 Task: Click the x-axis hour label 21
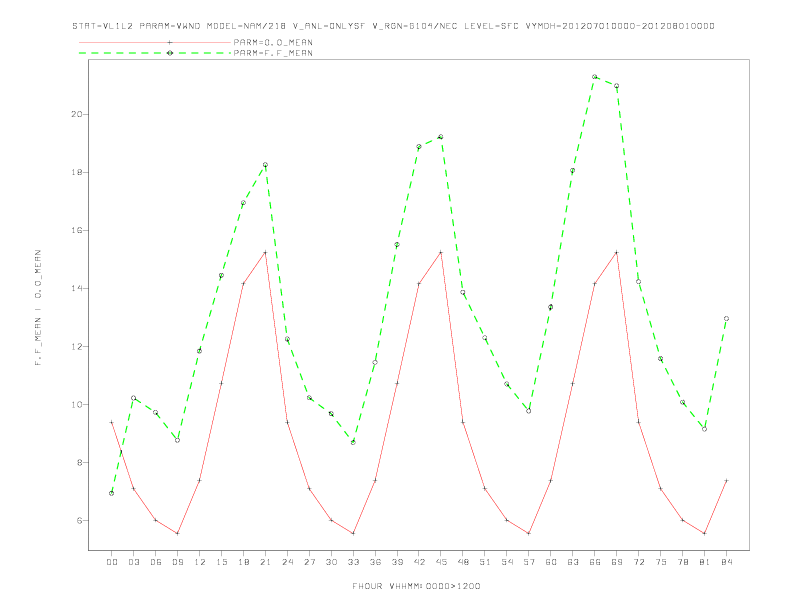coord(265,562)
